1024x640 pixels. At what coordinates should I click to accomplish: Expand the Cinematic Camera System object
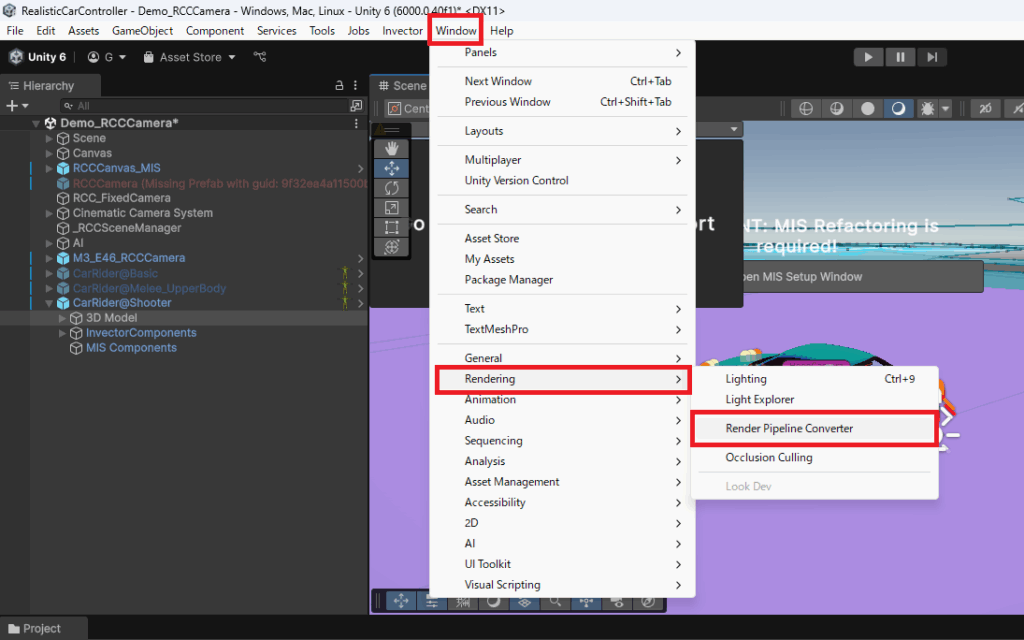coord(50,213)
